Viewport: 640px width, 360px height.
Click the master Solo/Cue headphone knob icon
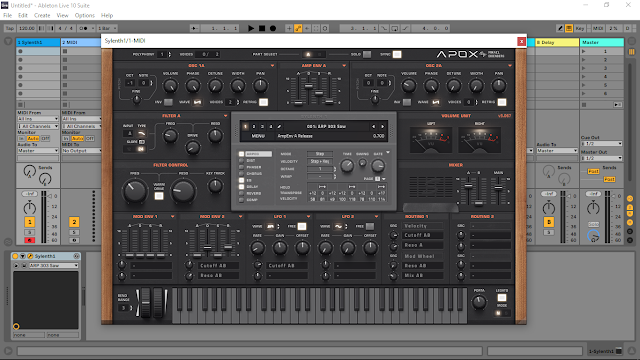[x=593, y=236]
